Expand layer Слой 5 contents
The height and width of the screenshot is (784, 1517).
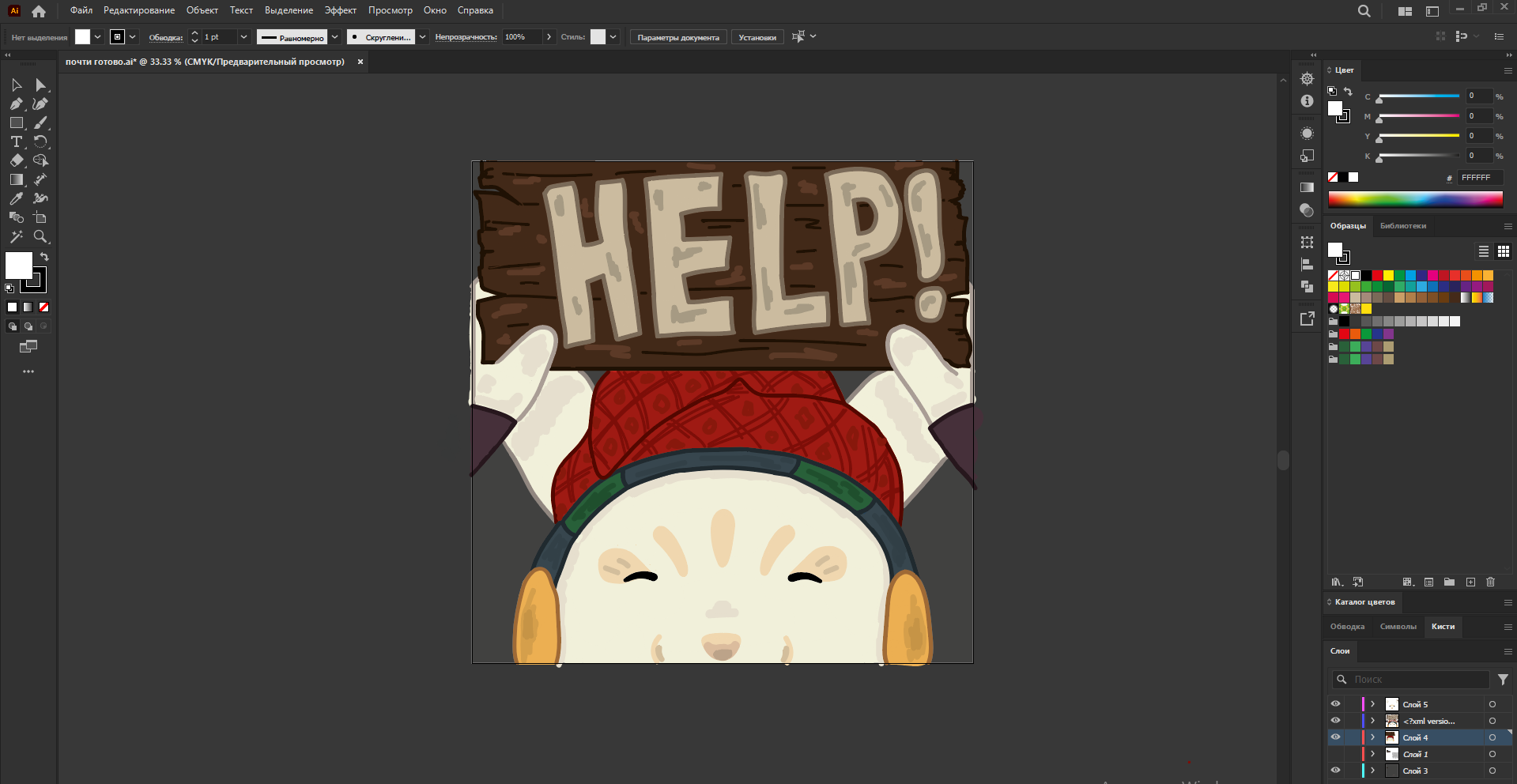(x=1373, y=704)
